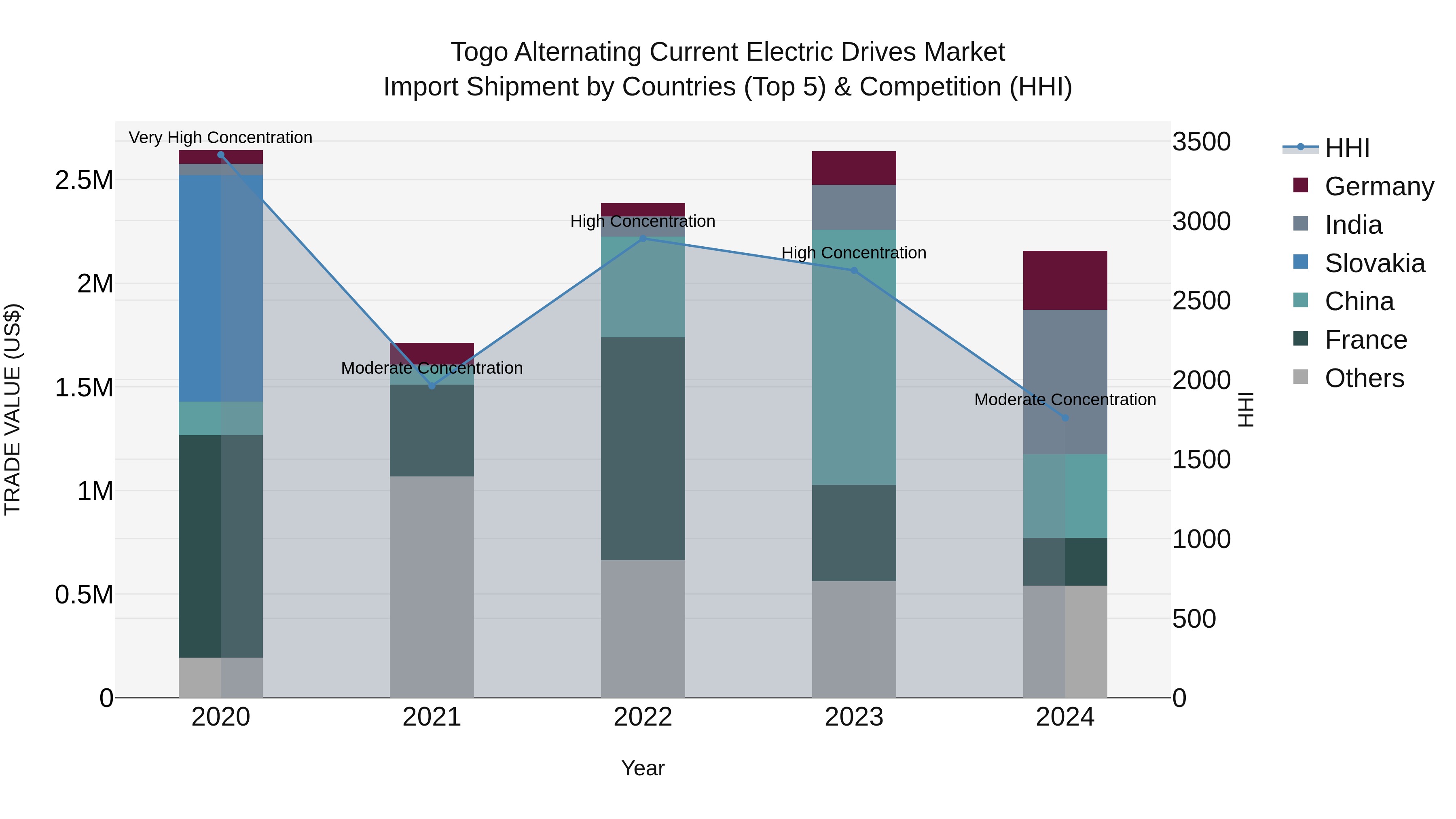
Task: Click the 2020 x-axis label
Action: (x=221, y=717)
